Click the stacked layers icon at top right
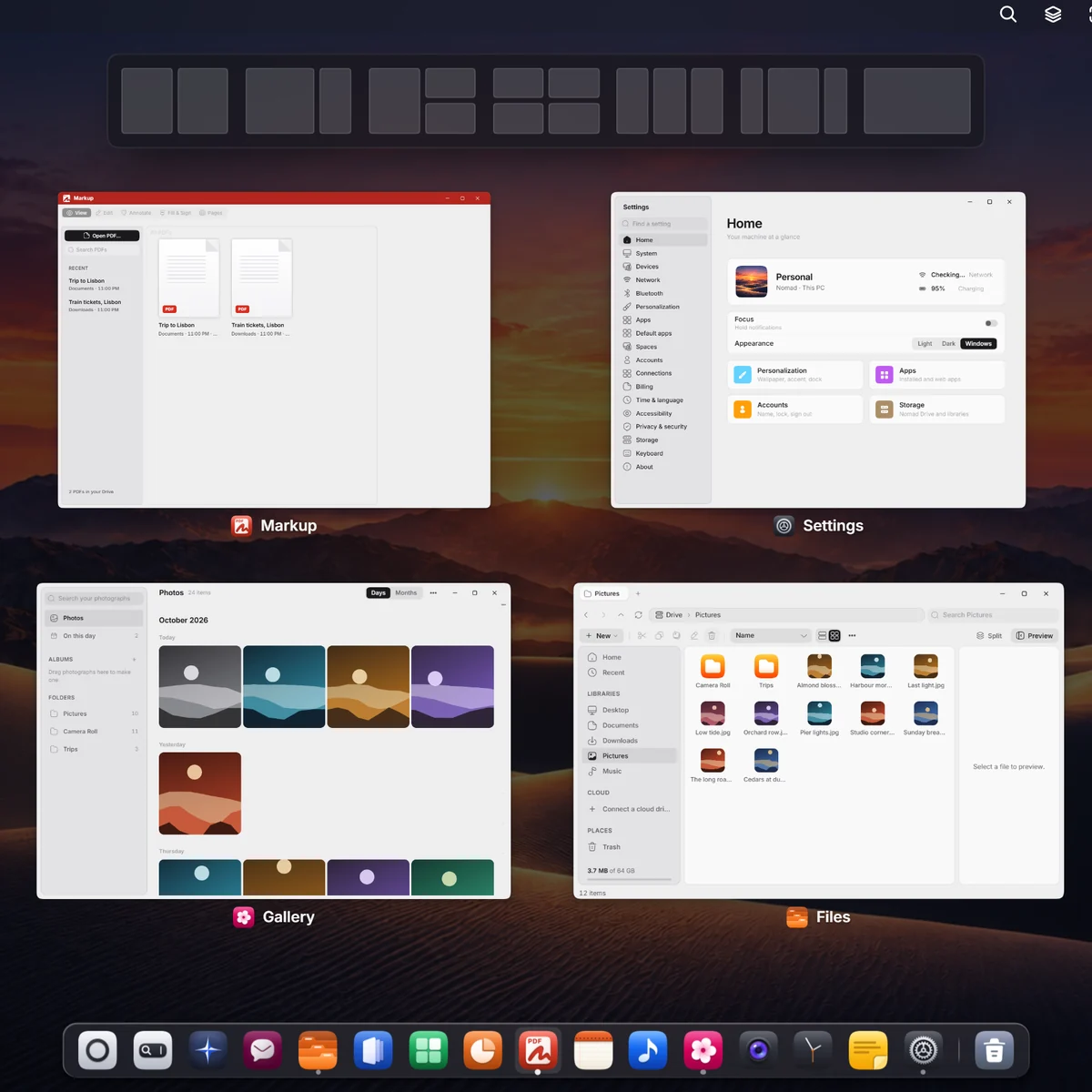This screenshot has height=1092, width=1092. [1053, 14]
